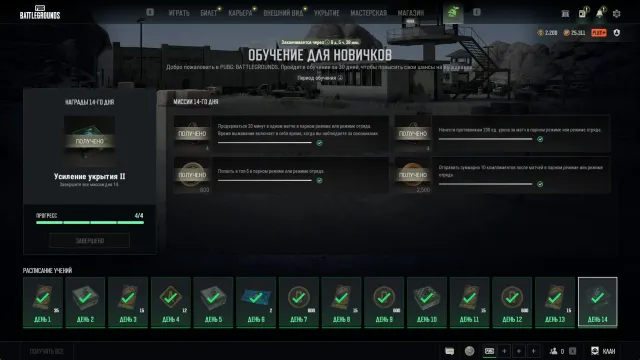Click the 4/4 progress bar
Image resolution: width=640 pixels, height=360 pixels.
90,222
